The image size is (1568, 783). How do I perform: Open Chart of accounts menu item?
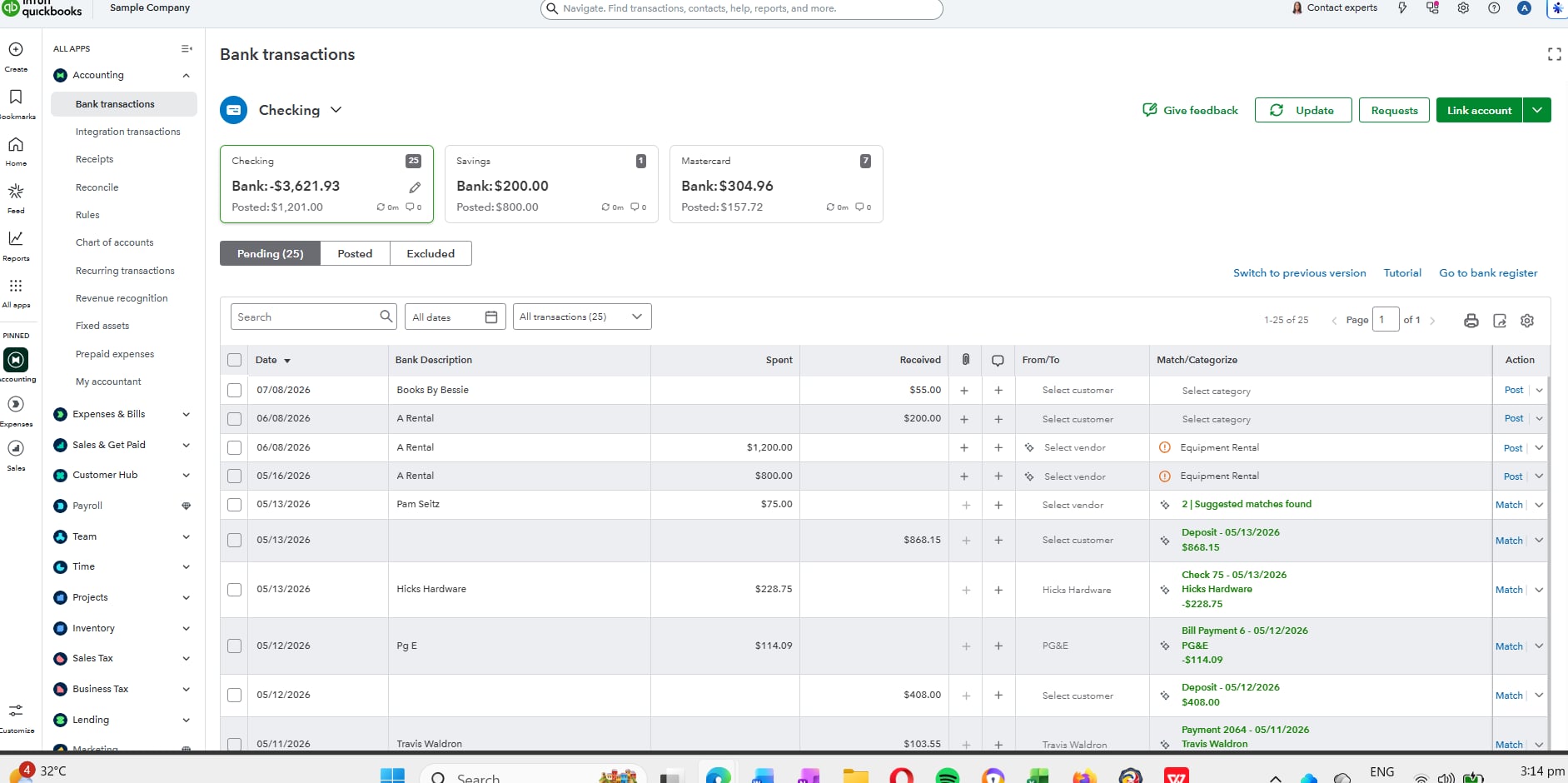tap(115, 243)
